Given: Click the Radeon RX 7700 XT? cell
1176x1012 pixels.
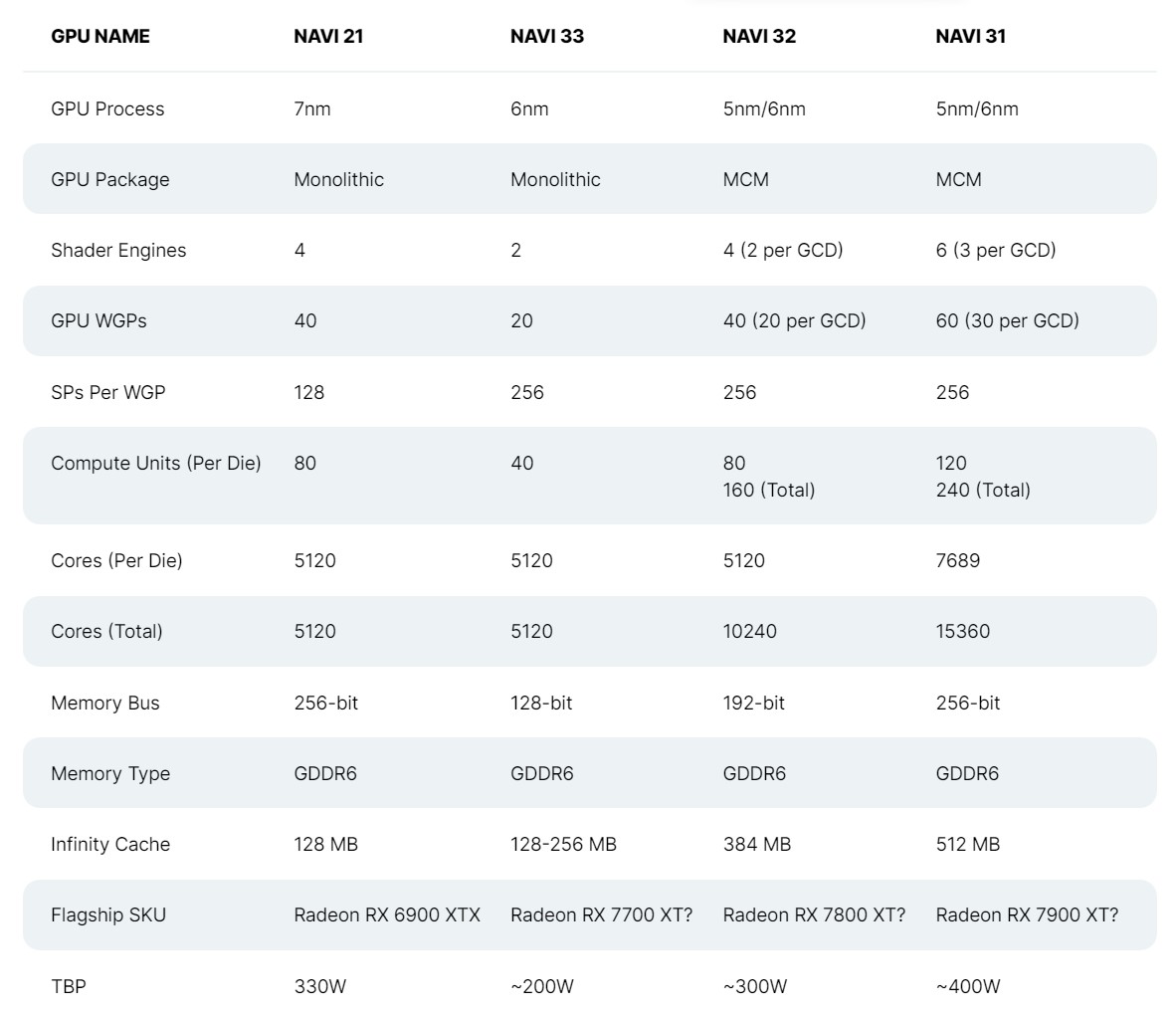Looking at the screenshot, I should click(x=601, y=914).
